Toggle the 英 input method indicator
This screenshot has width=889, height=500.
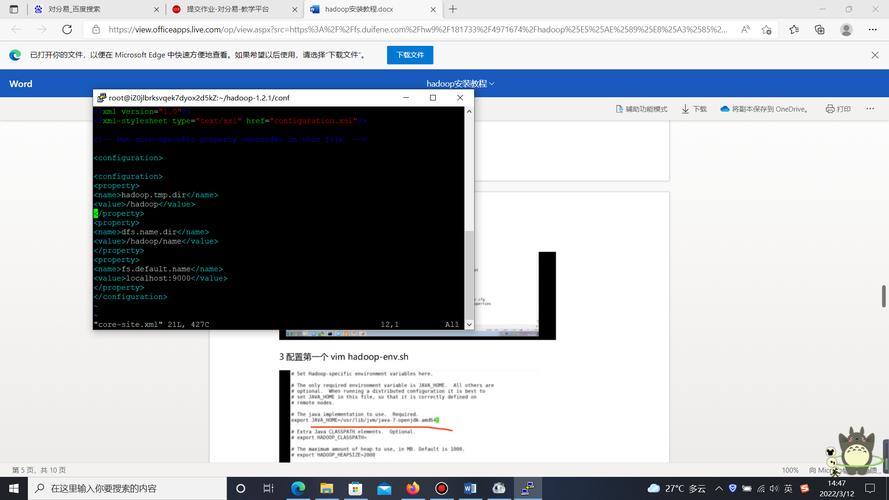click(788, 488)
